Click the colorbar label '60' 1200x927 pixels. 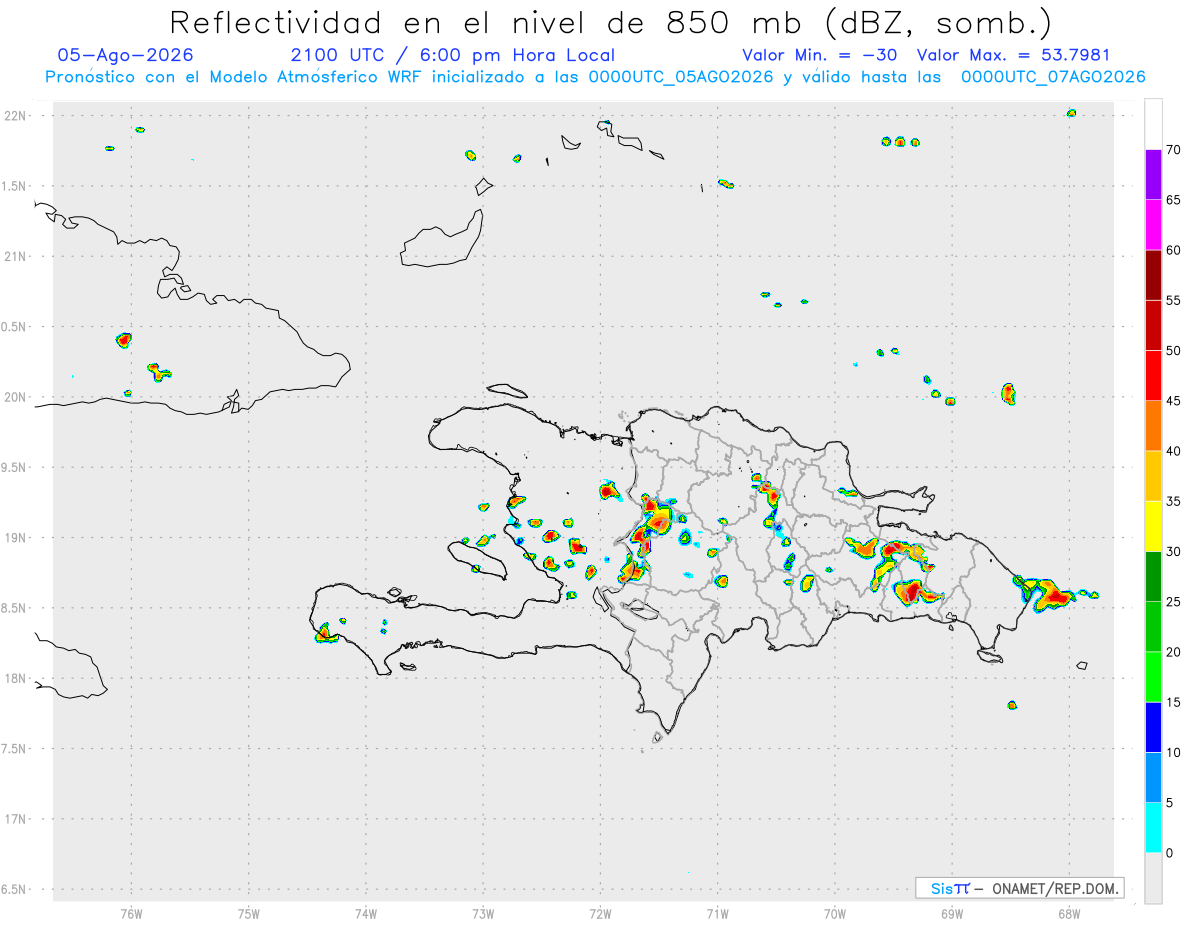(1173, 250)
